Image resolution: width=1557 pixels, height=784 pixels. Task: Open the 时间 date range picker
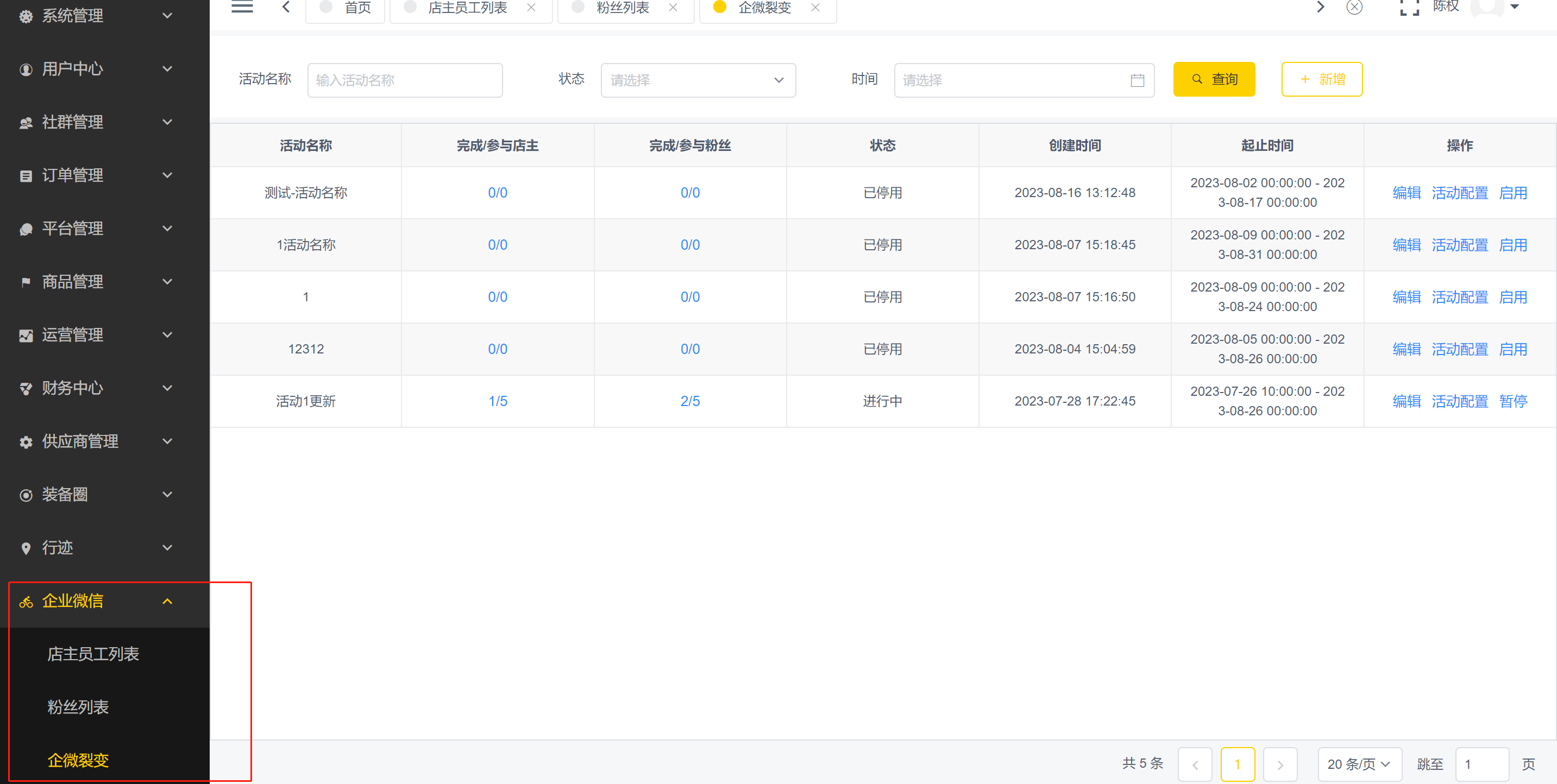[x=1024, y=80]
